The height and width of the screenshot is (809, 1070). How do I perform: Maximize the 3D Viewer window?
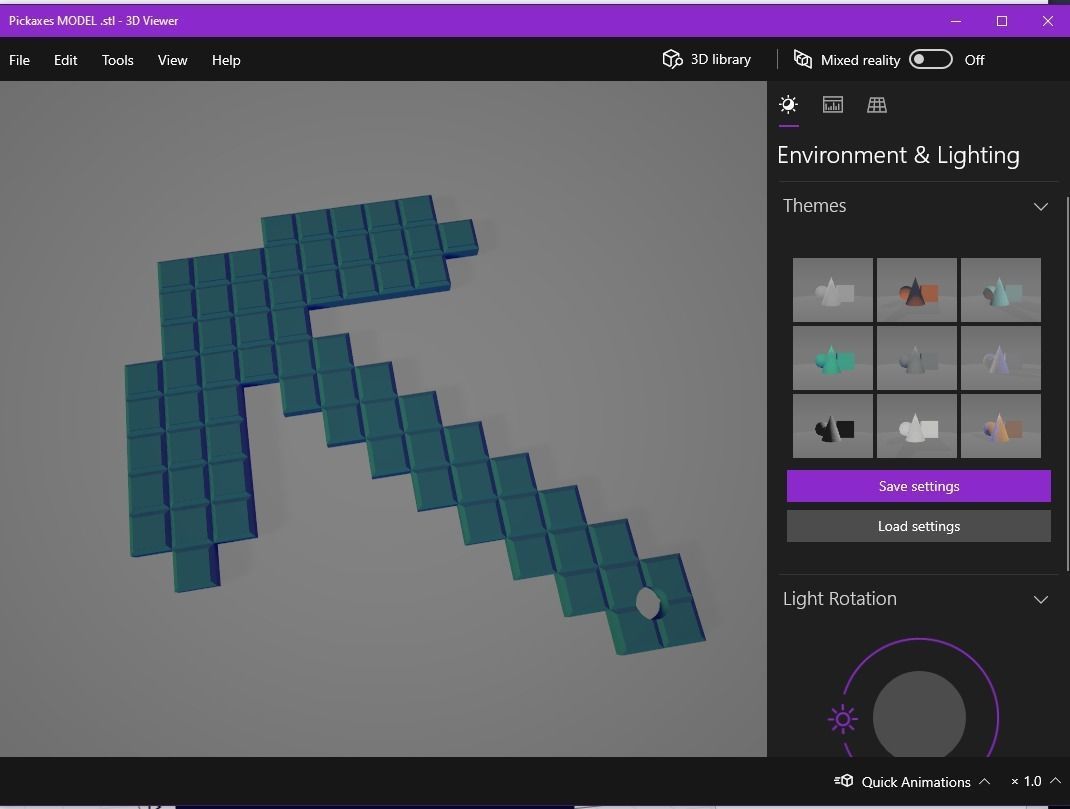pyautogui.click(x=1002, y=21)
